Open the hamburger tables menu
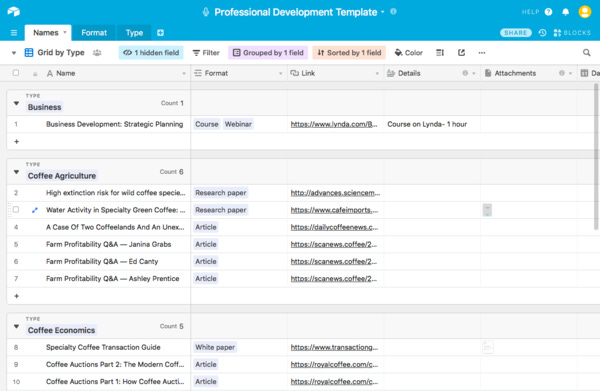This screenshot has height=391, width=600. [14, 33]
